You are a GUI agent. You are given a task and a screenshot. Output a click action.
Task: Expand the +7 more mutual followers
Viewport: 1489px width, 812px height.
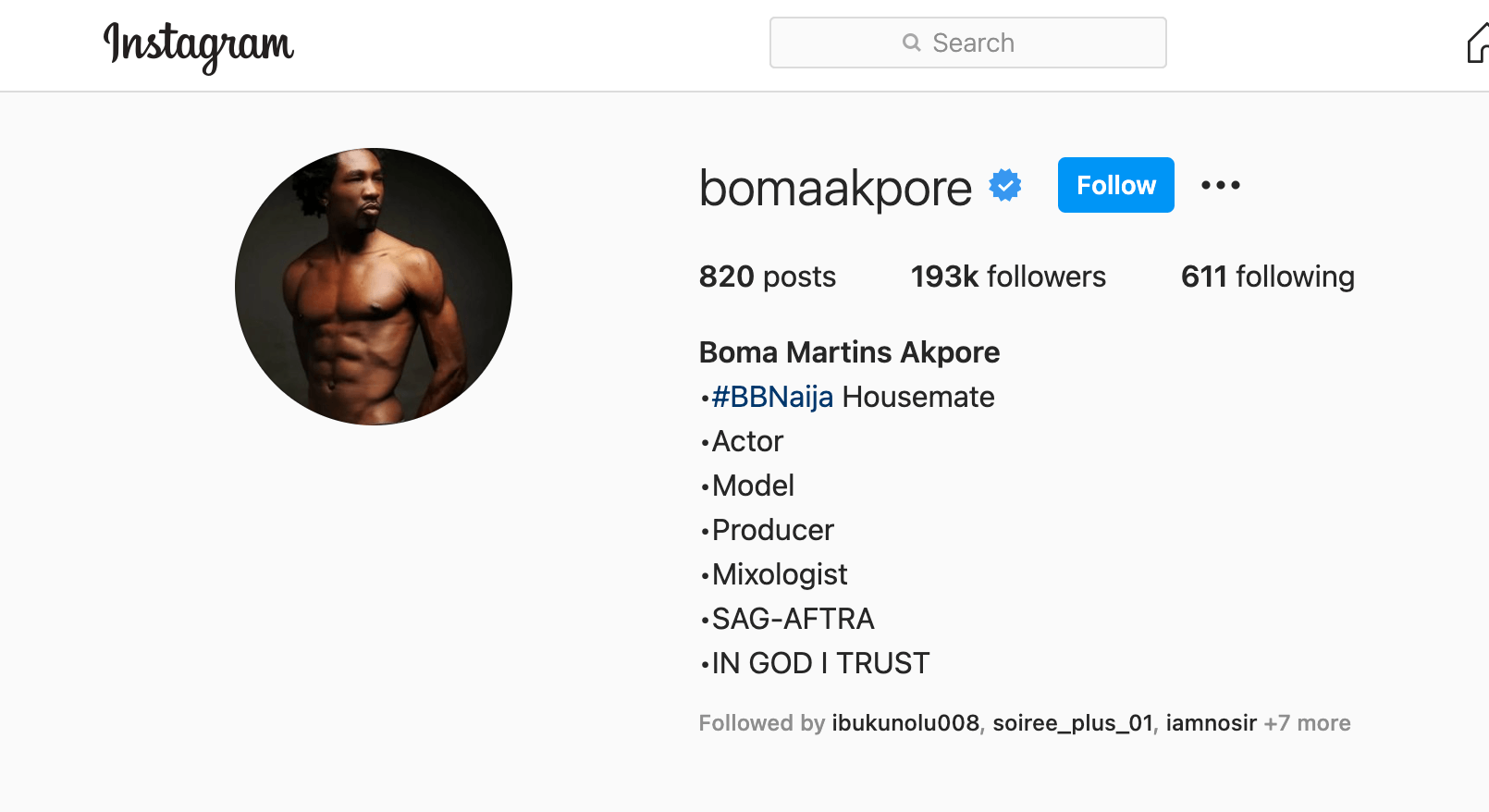pyautogui.click(x=1307, y=723)
